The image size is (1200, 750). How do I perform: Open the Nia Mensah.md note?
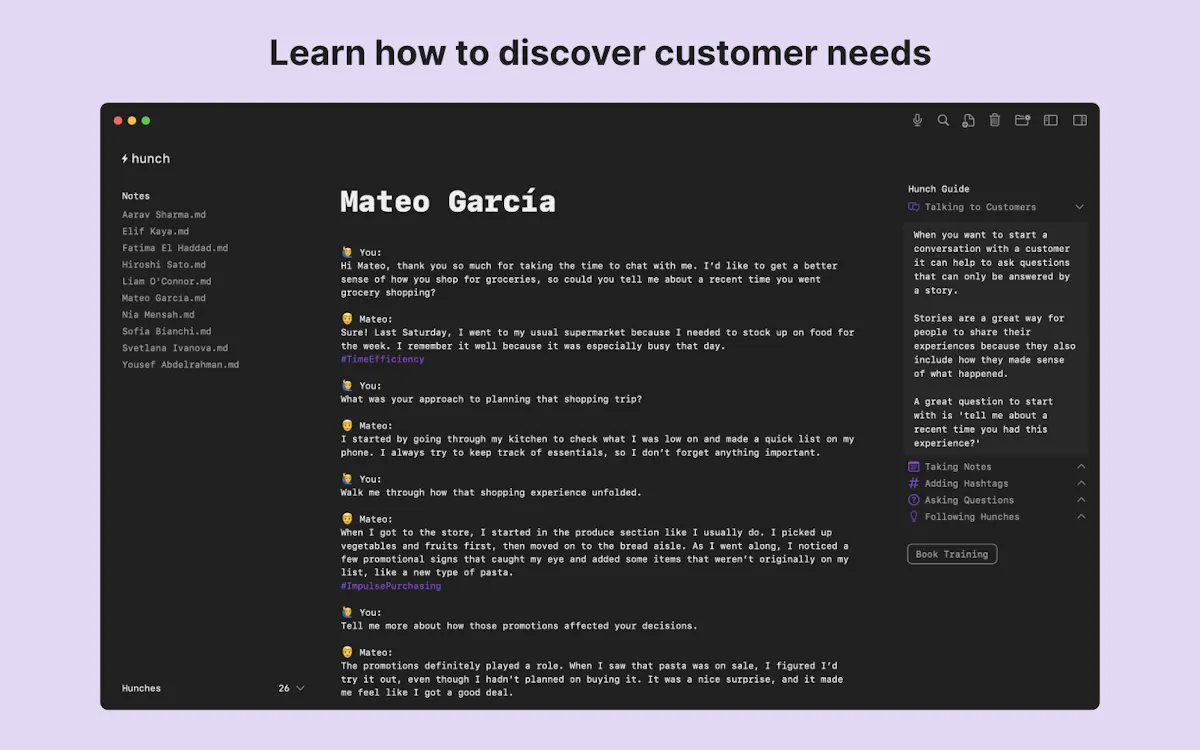coord(158,314)
